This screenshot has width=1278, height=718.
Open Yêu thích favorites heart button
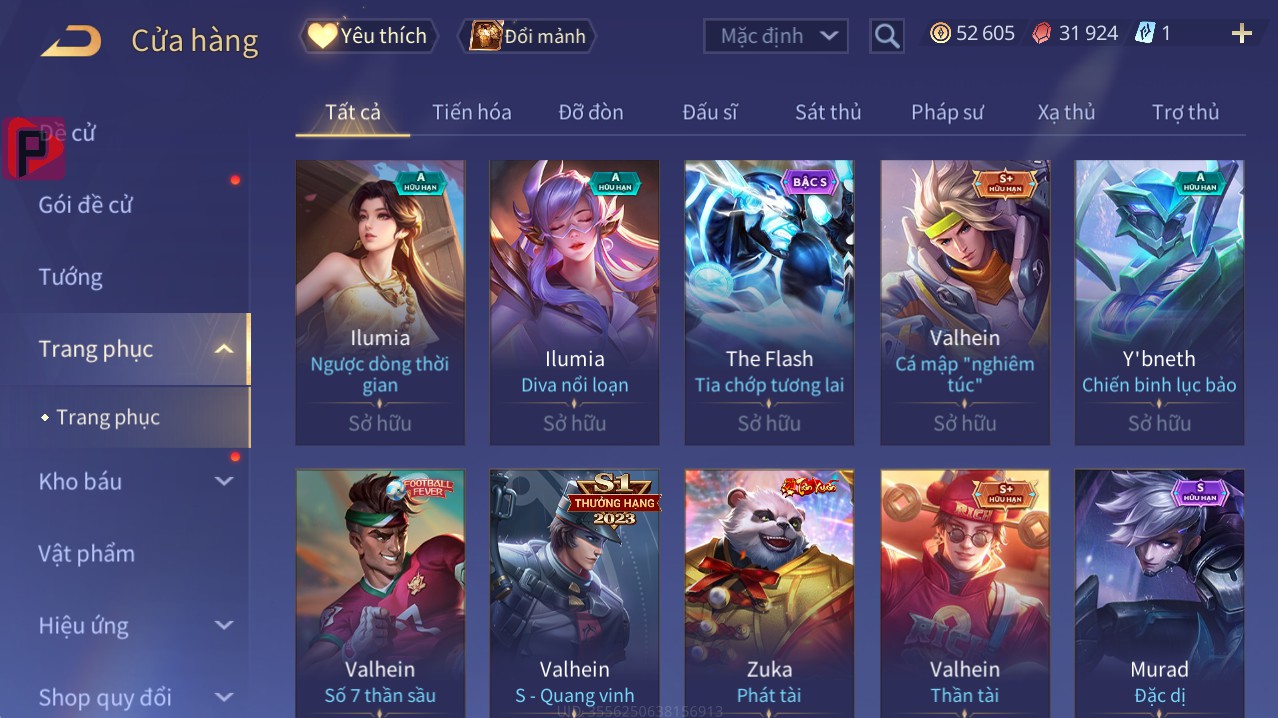[x=368, y=36]
